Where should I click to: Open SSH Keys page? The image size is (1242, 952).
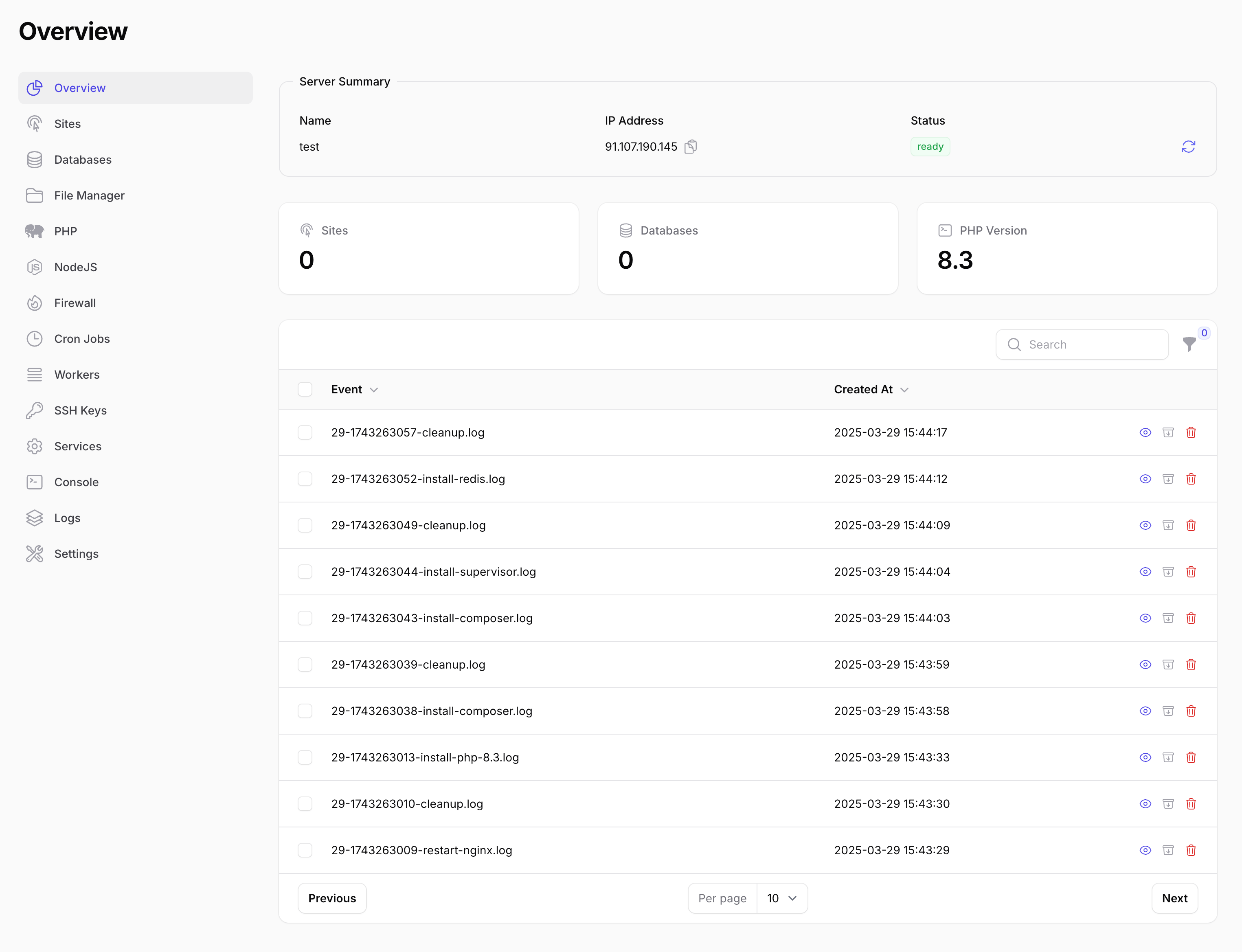136,410
